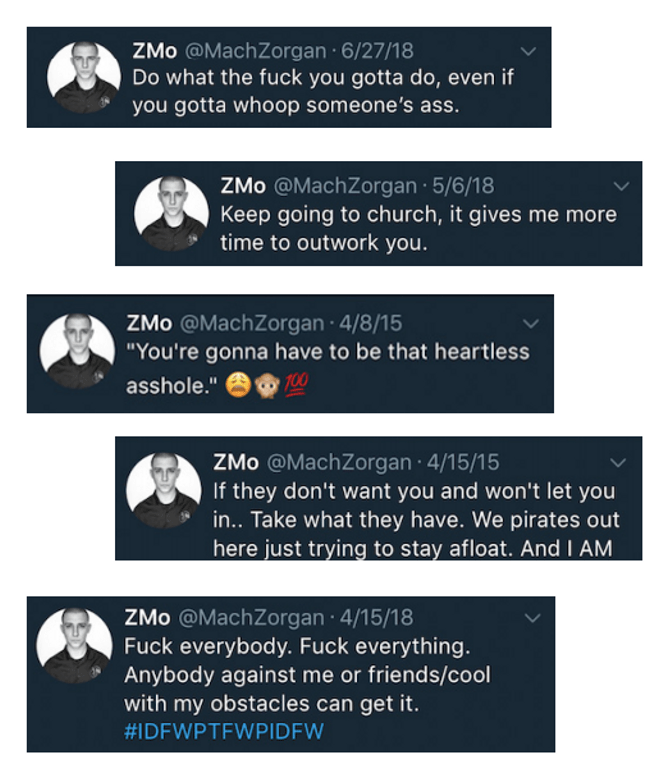Click the 4/15/18 date timestamp

click(x=376, y=618)
